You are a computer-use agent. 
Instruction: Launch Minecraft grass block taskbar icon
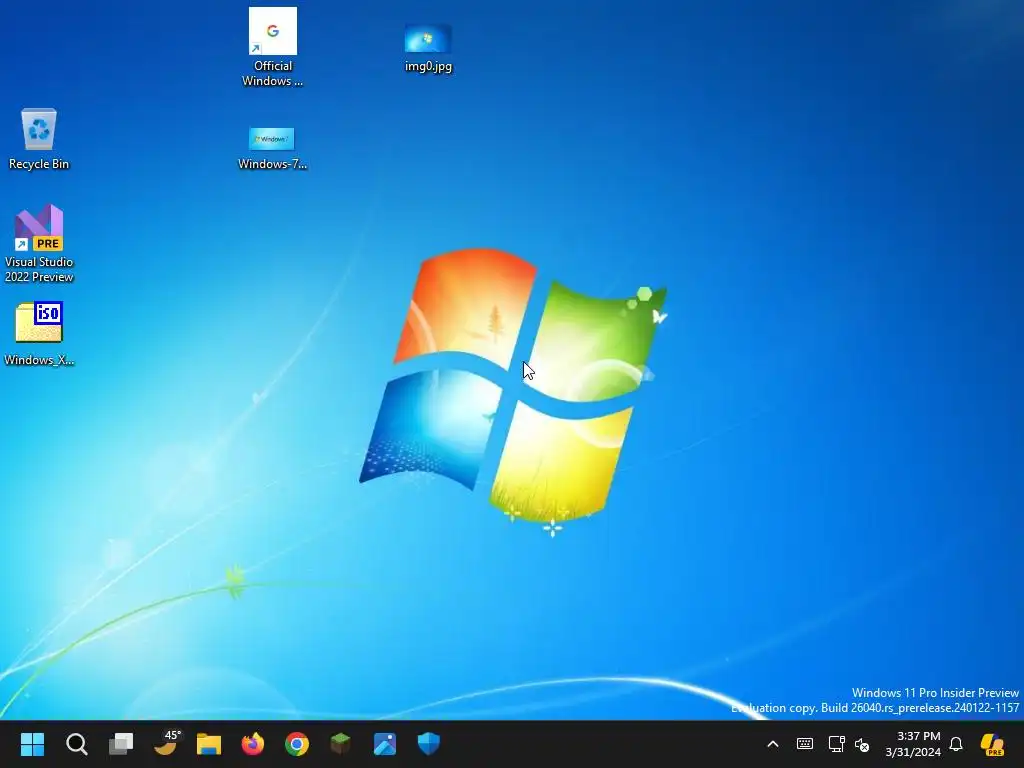coord(340,744)
